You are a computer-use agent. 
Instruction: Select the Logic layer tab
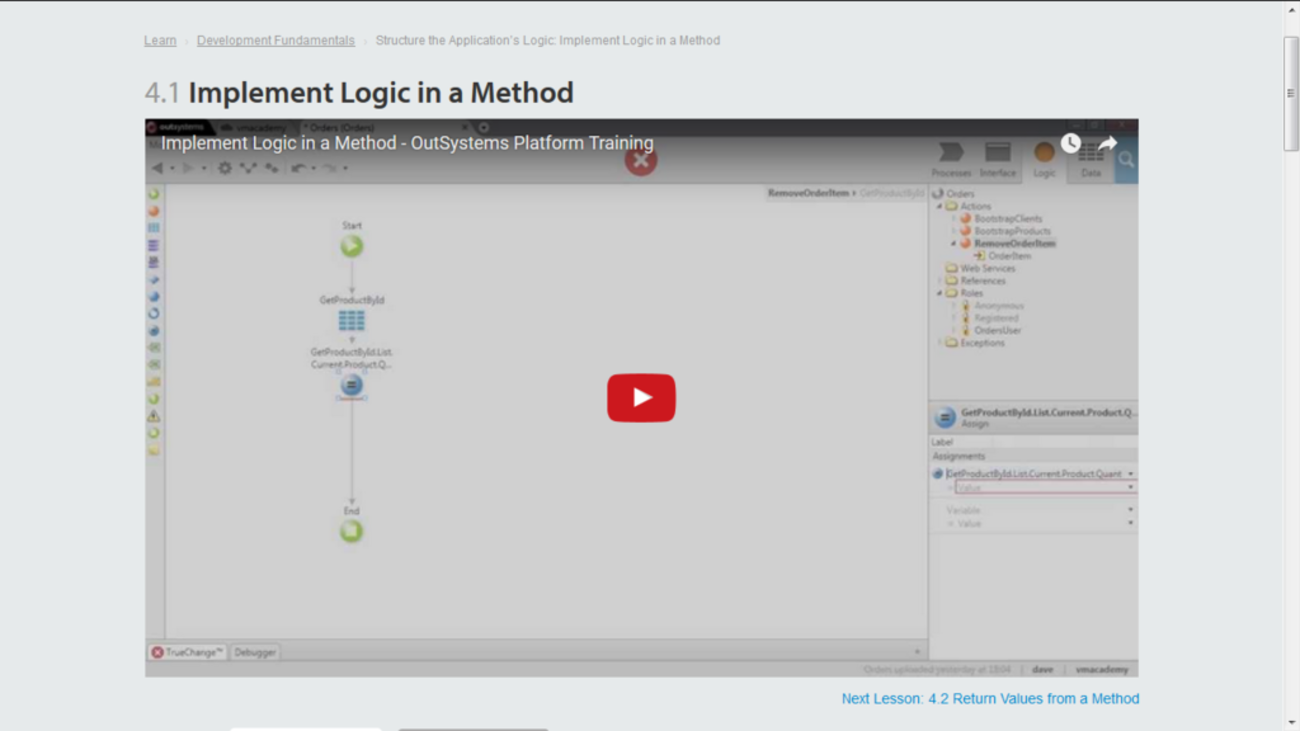[x=1044, y=159]
